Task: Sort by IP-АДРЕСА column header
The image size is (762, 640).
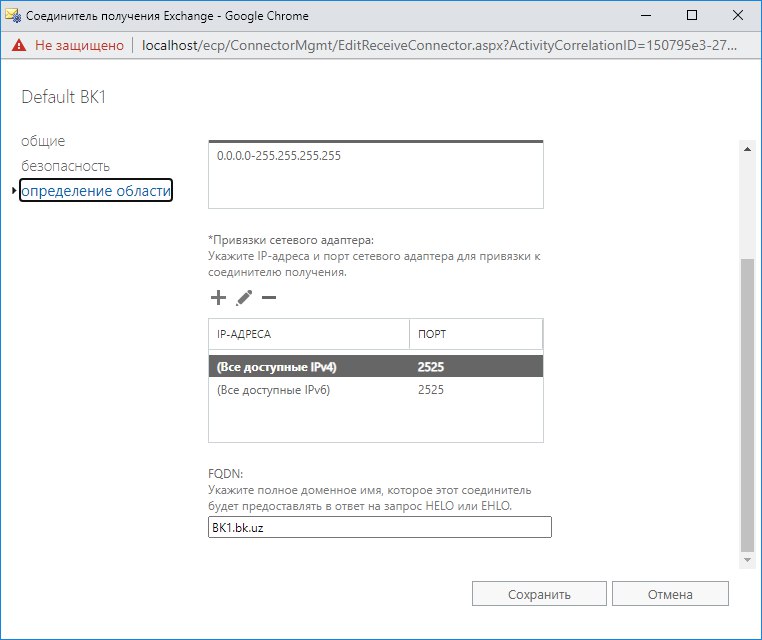Action: coord(309,334)
